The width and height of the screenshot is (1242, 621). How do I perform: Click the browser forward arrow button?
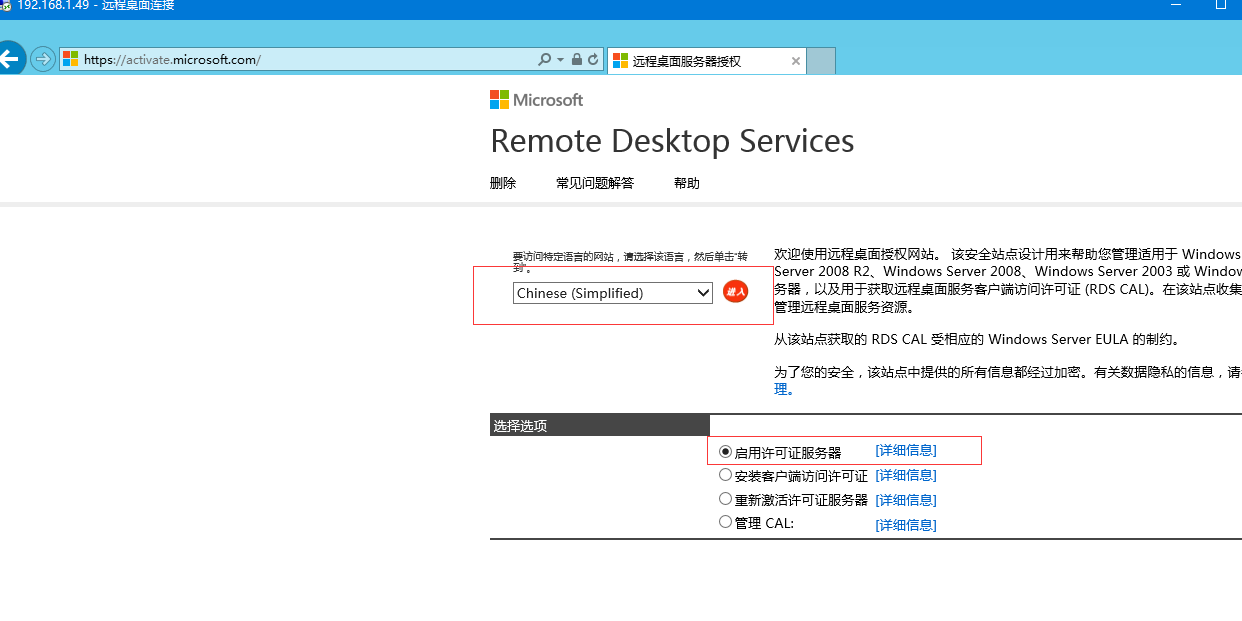(x=42, y=59)
